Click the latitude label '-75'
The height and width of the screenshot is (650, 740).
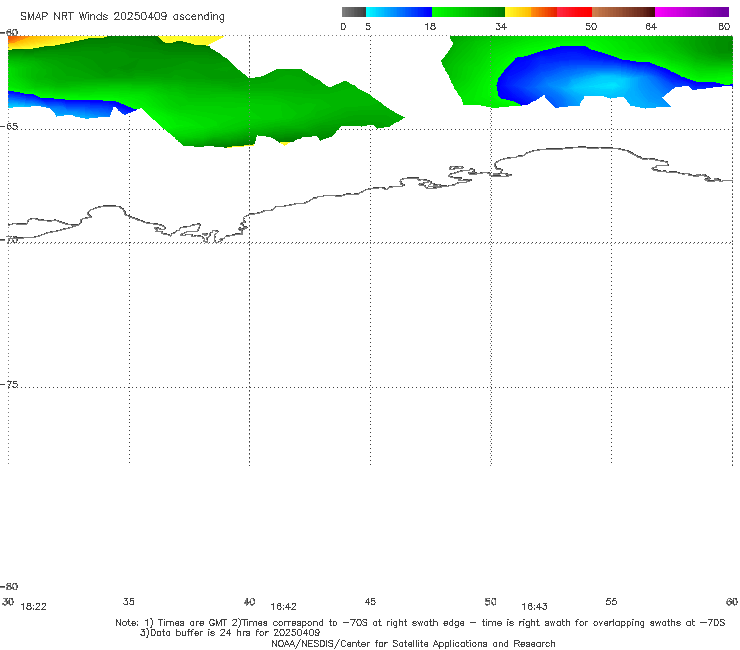pos(10,384)
